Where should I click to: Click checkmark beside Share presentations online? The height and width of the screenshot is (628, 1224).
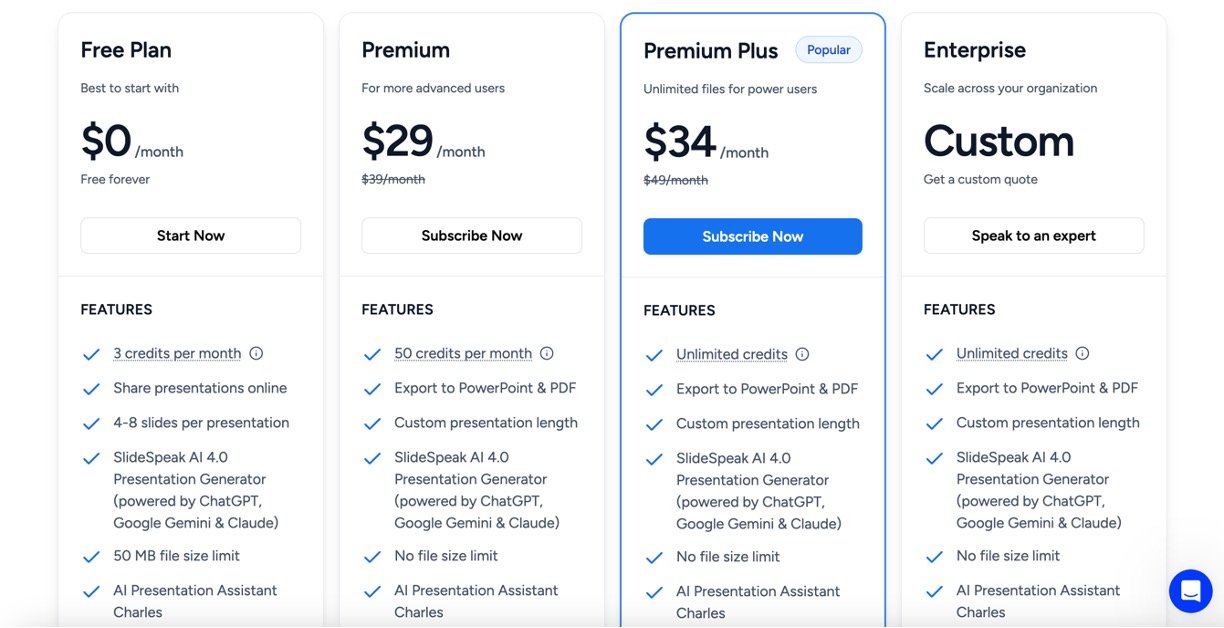(91, 389)
